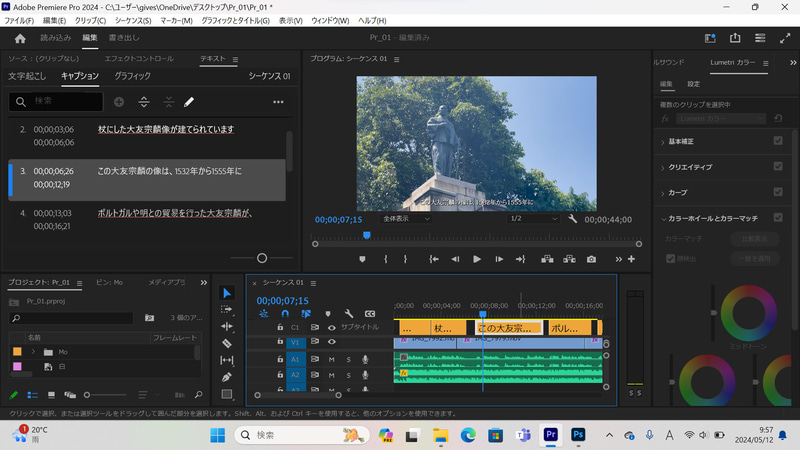Open the ウィンドウ(W) menu
Viewport: 800px width, 450px height.
(330, 20)
